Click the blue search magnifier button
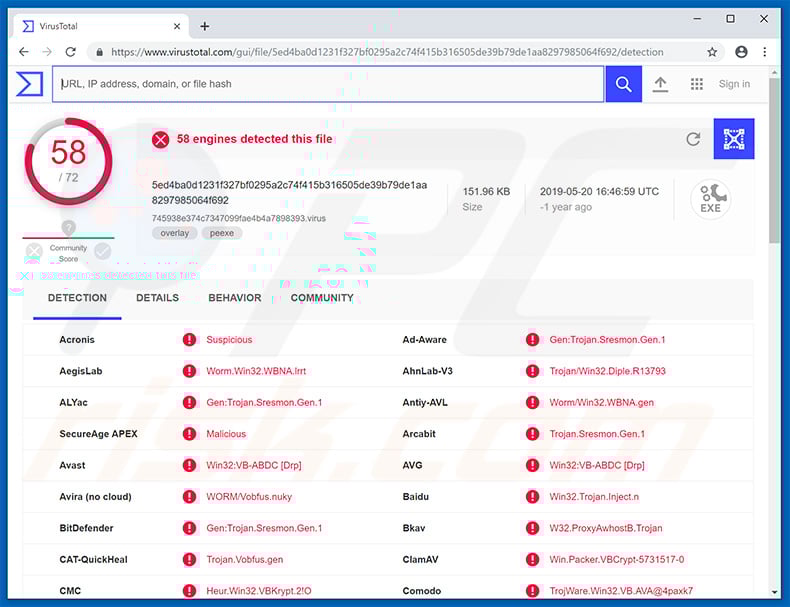 (623, 84)
